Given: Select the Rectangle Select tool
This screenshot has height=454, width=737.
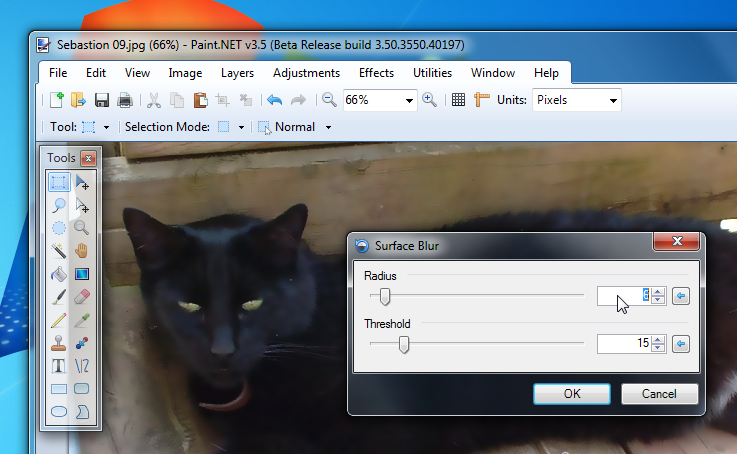Looking at the screenshot, I should tap(59, 182).
